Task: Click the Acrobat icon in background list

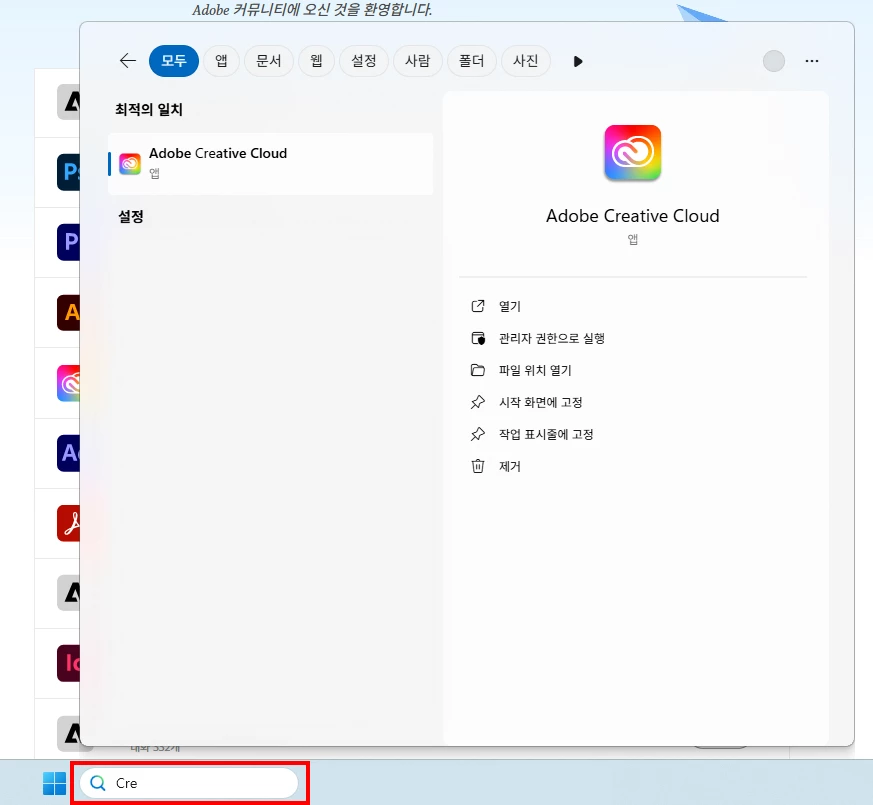Action: pyautogui.click(x=68, y=523)
